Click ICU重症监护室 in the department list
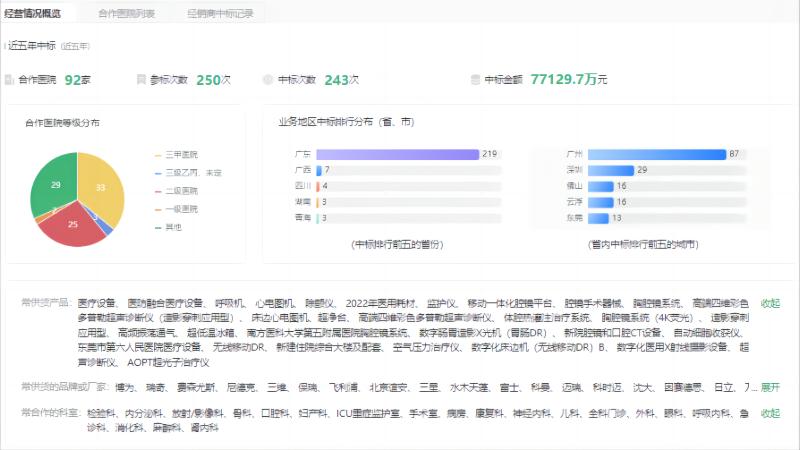 (x=367, y=413)
